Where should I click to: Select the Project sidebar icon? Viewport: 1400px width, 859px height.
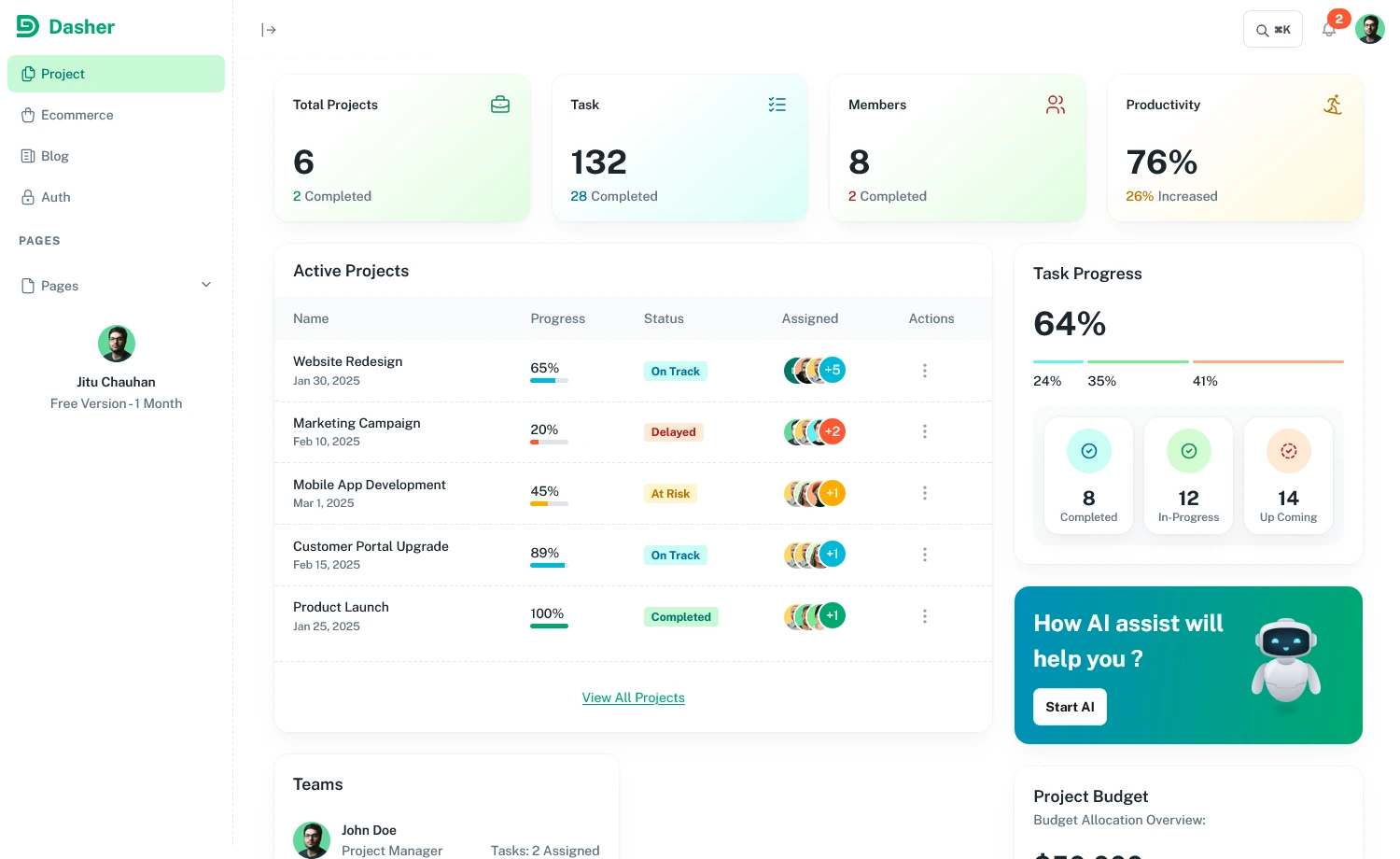[28, 74]
